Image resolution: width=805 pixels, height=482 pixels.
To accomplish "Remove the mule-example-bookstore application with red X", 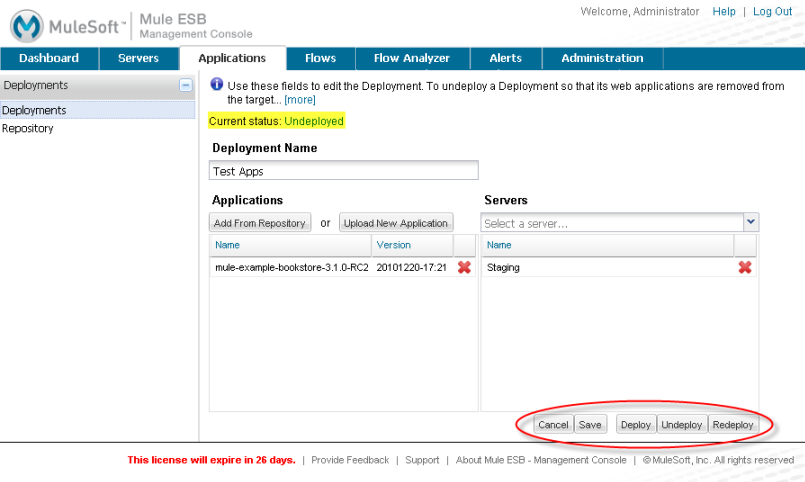I will click(464, 268).
